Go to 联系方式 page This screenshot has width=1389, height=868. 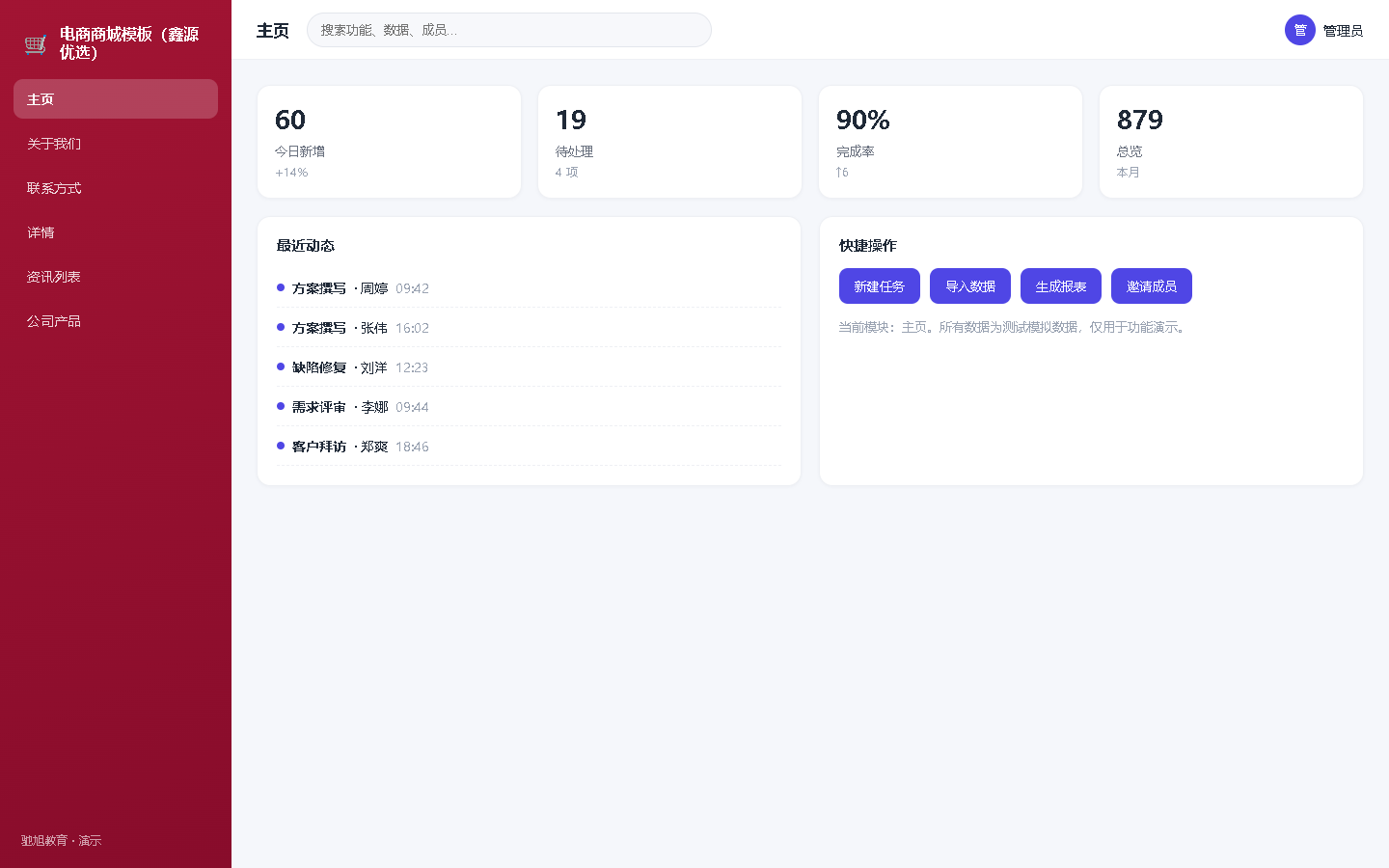(116, 188)
